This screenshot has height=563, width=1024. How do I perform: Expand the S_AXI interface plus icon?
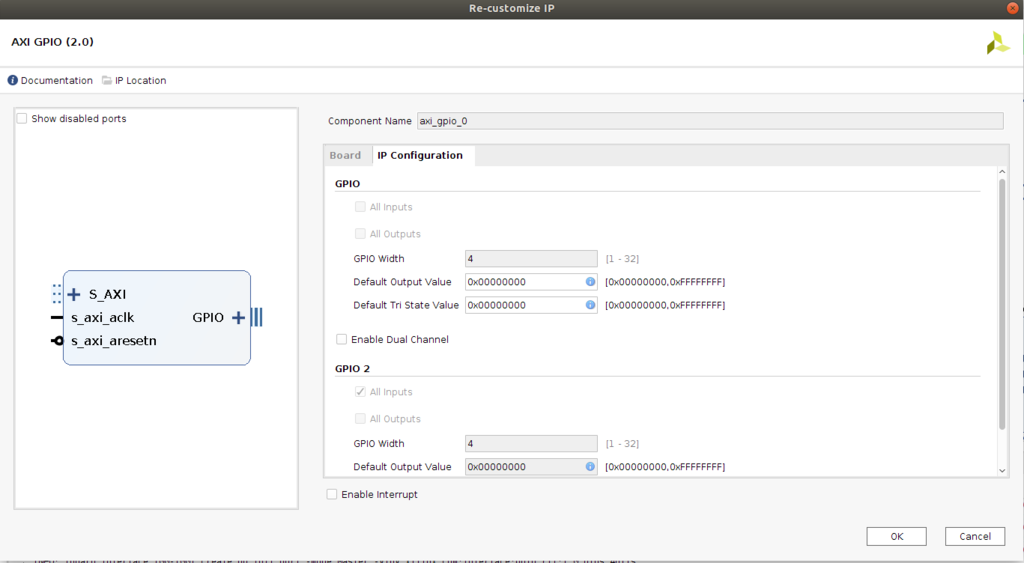[x=74, y=295]
